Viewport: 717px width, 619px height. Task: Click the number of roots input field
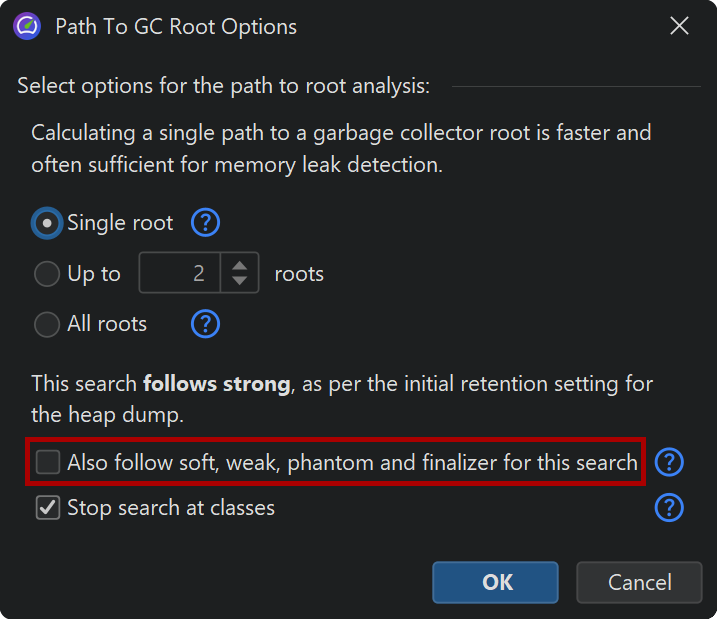[180, 273]
